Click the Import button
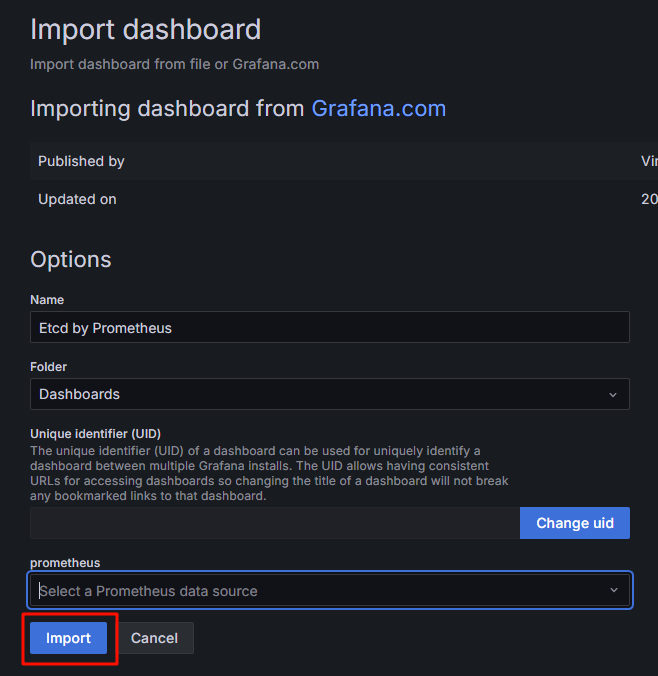658x676 pixels. click(68, 638)
